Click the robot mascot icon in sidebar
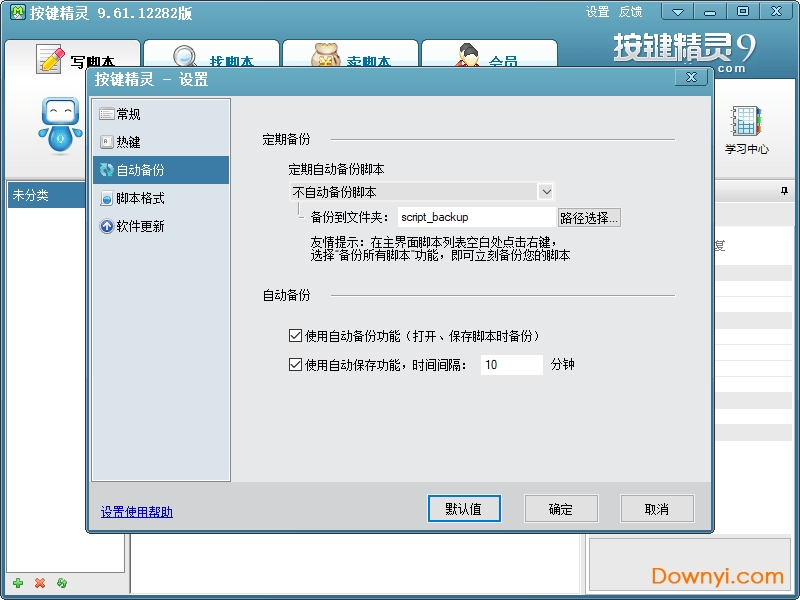Screen dimensions: 800x600 pos(58,125)
